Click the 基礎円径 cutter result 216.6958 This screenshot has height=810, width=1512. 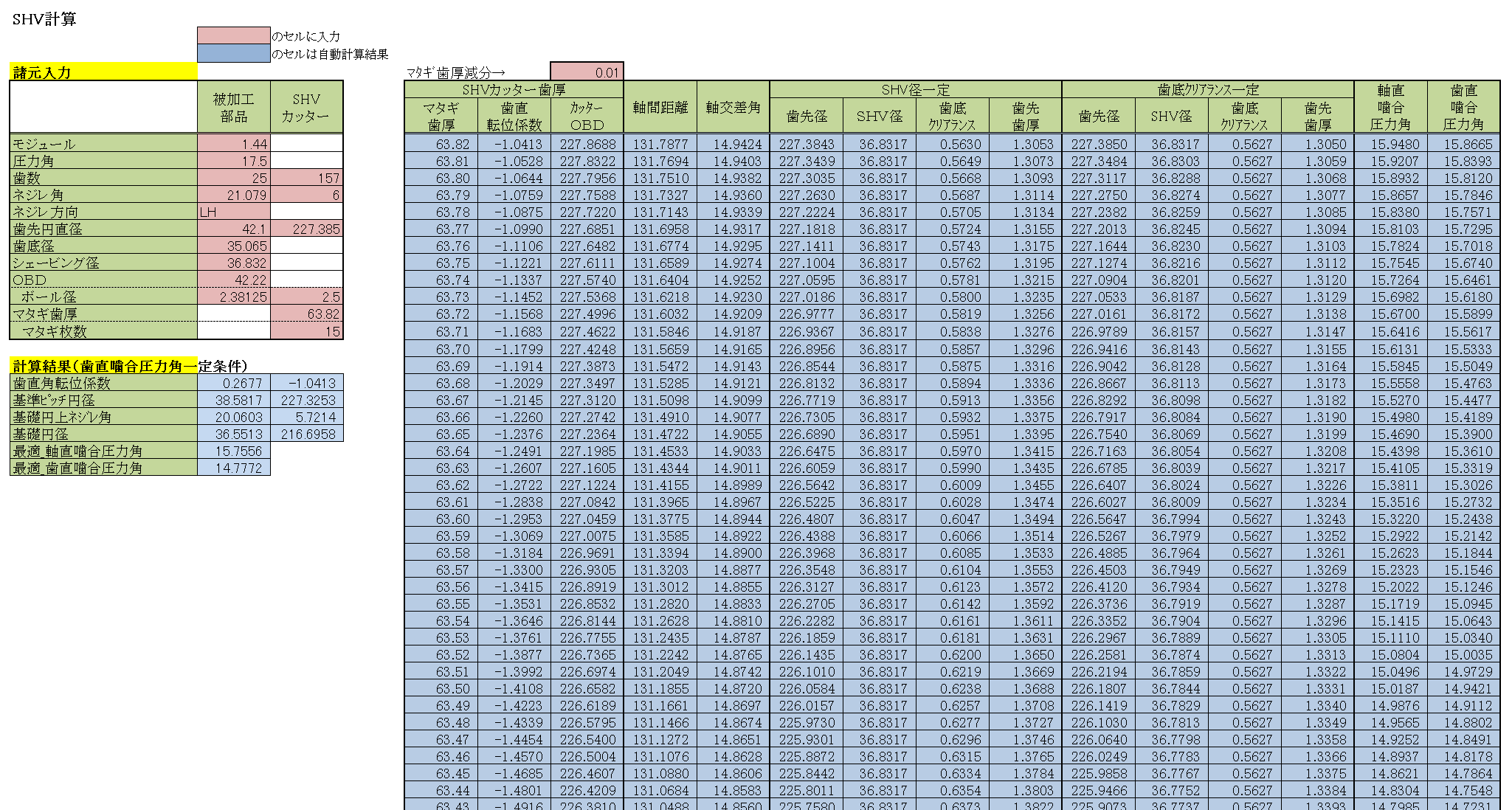(x=306, y=434)
